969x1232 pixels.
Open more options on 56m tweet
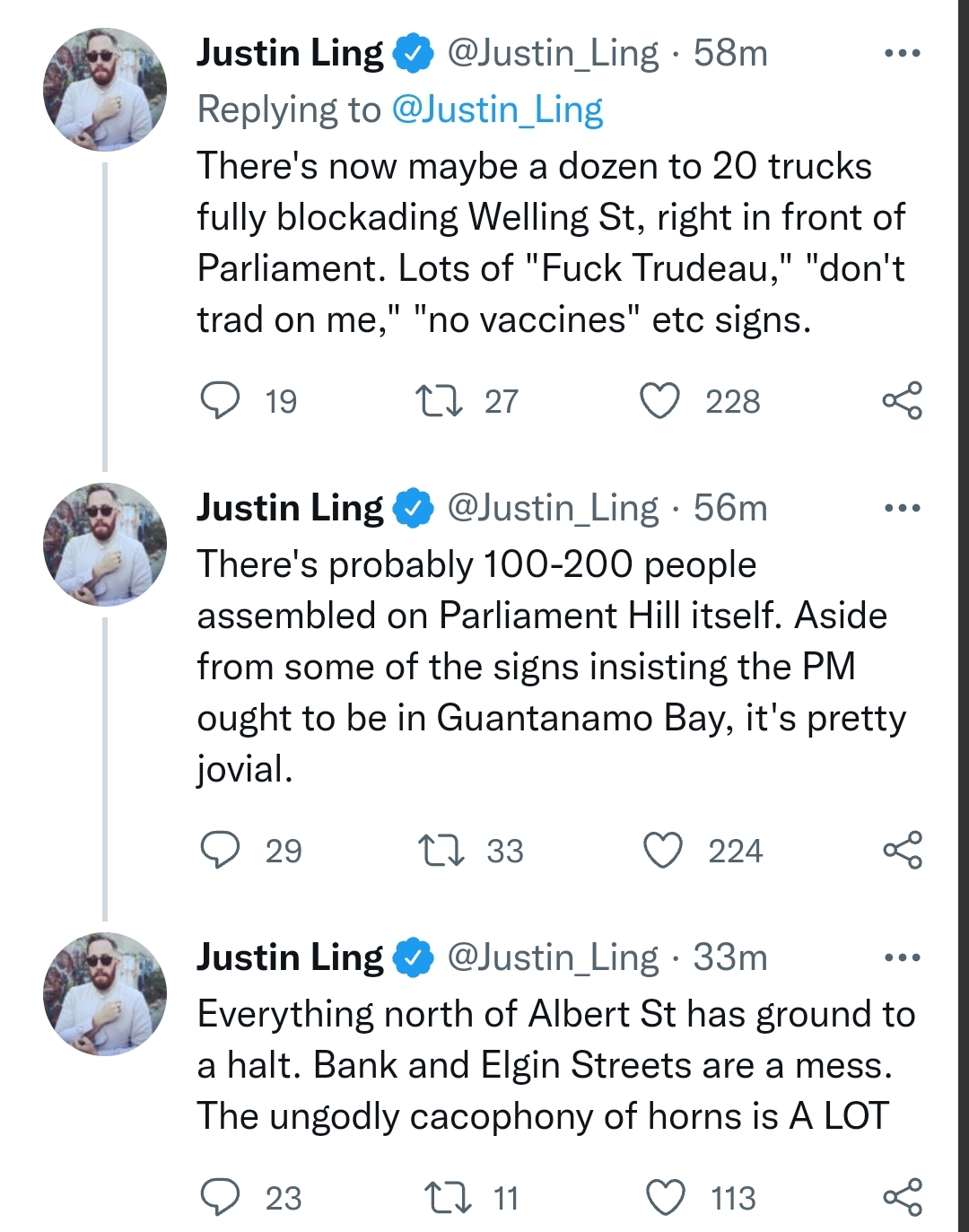coord(902,509)
